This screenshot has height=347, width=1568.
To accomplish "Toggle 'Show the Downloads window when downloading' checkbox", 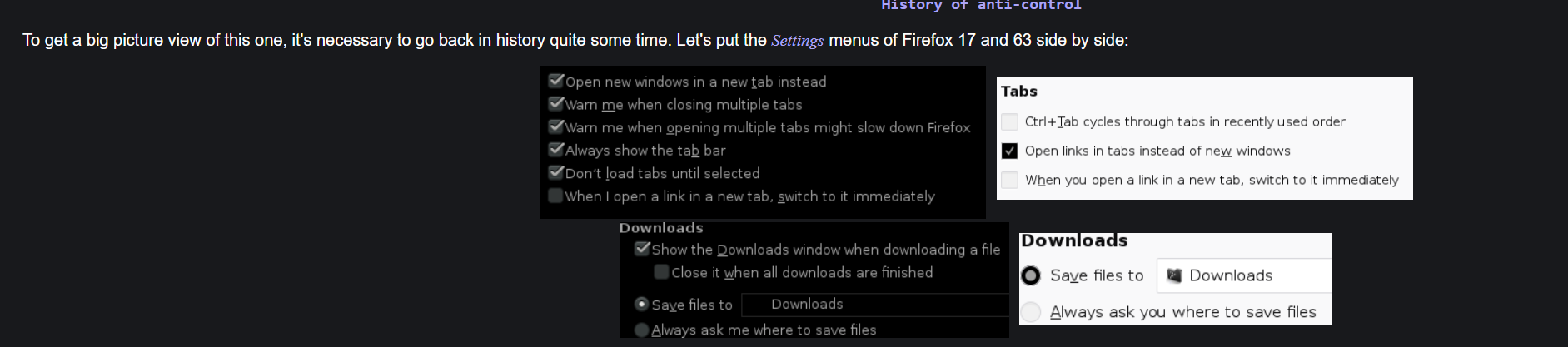I will (x=642, y=249).
